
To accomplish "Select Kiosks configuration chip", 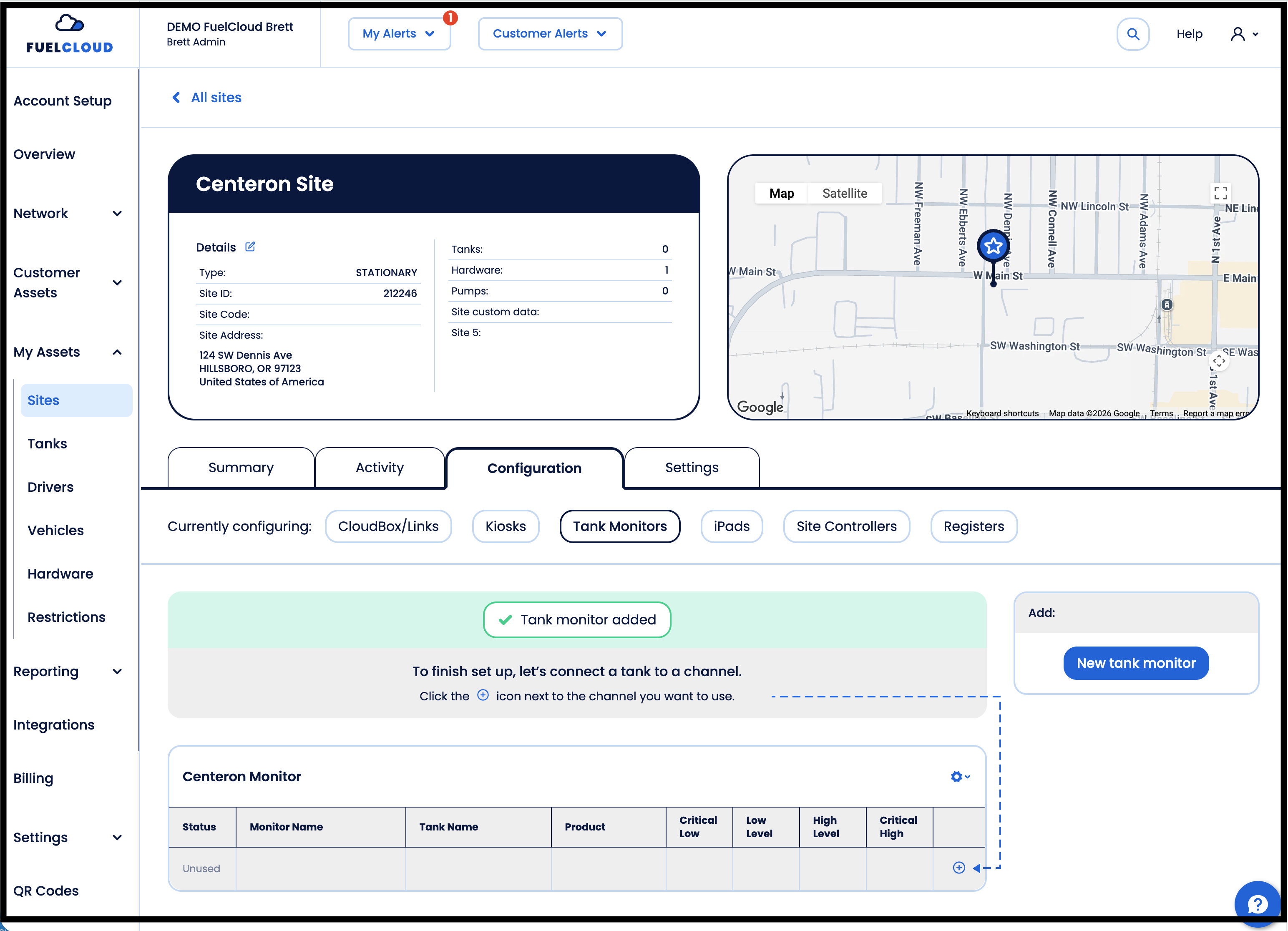I will coord(506,526).
